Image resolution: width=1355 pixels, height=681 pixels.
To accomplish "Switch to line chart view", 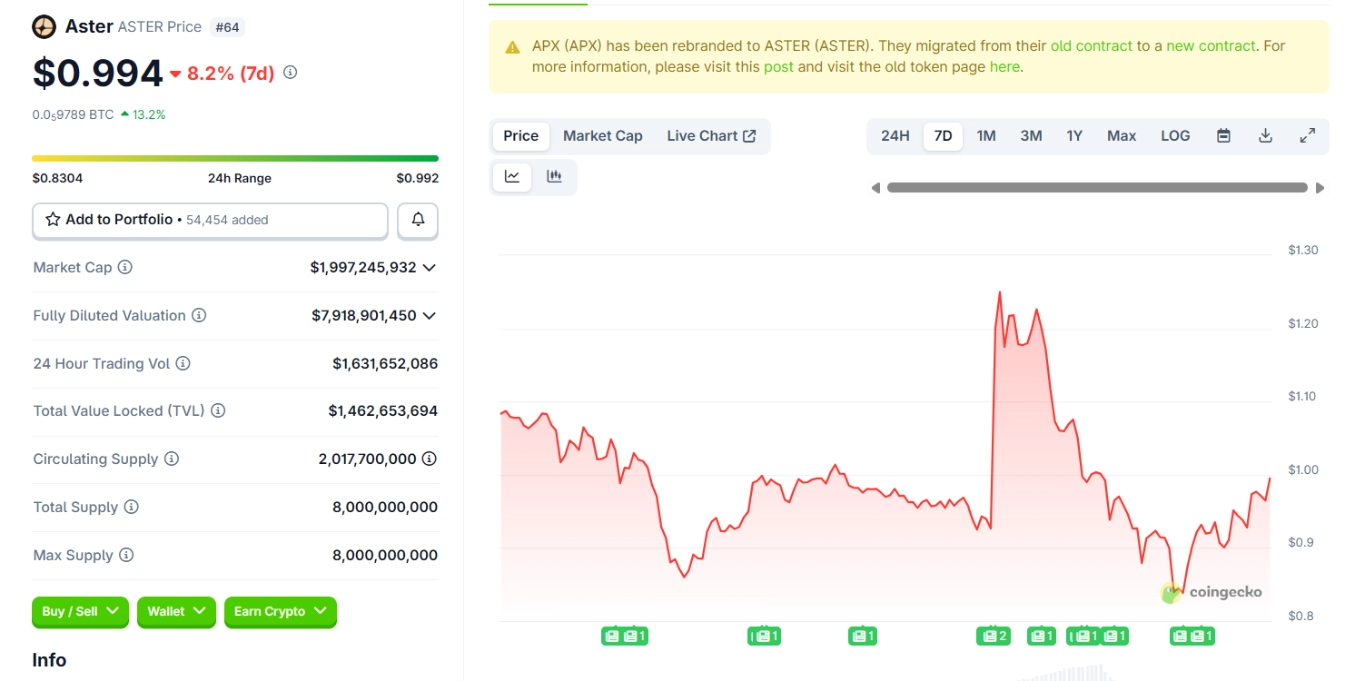I will pos(512,177).
